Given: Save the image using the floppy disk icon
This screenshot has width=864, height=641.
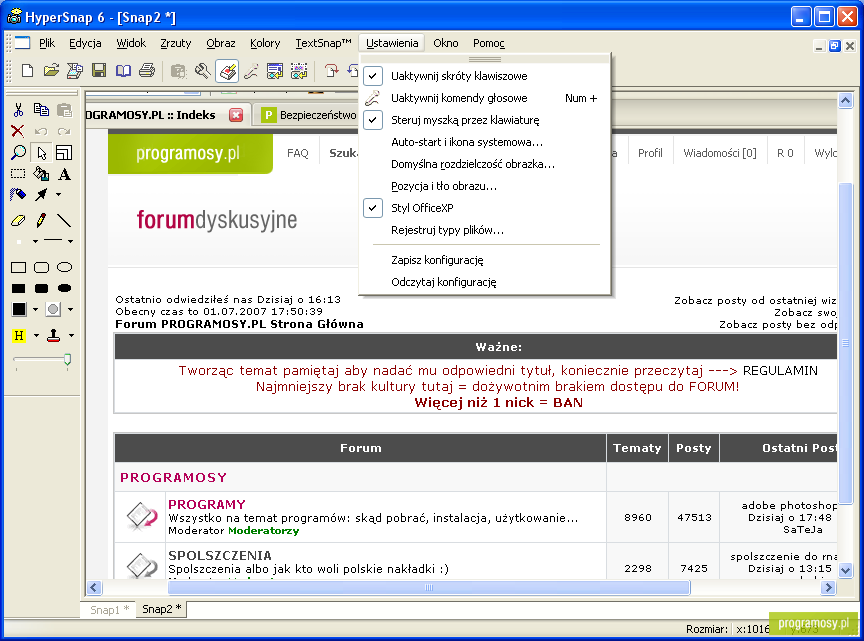Looking at the screenshot, I should click(x=99, y=71).
